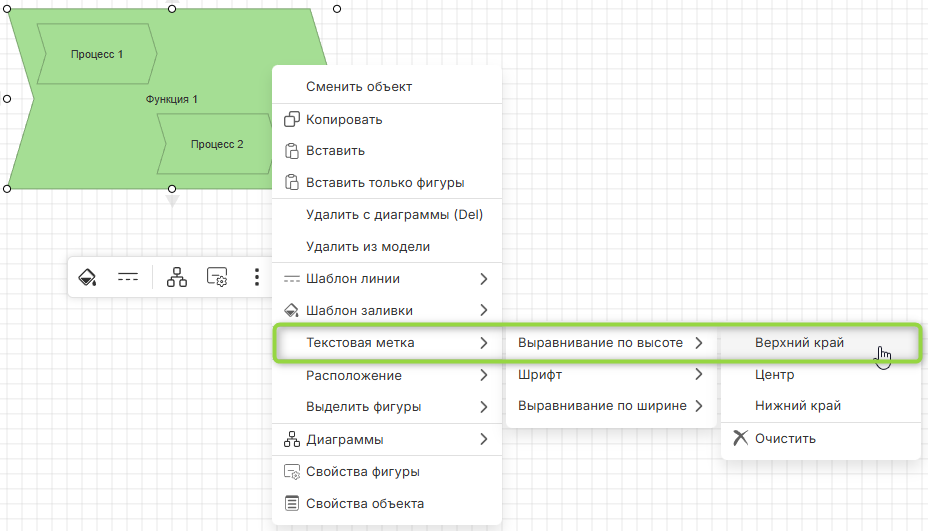Click Очистить to clear alignment

pyautogui.click(x=785, y=438)
